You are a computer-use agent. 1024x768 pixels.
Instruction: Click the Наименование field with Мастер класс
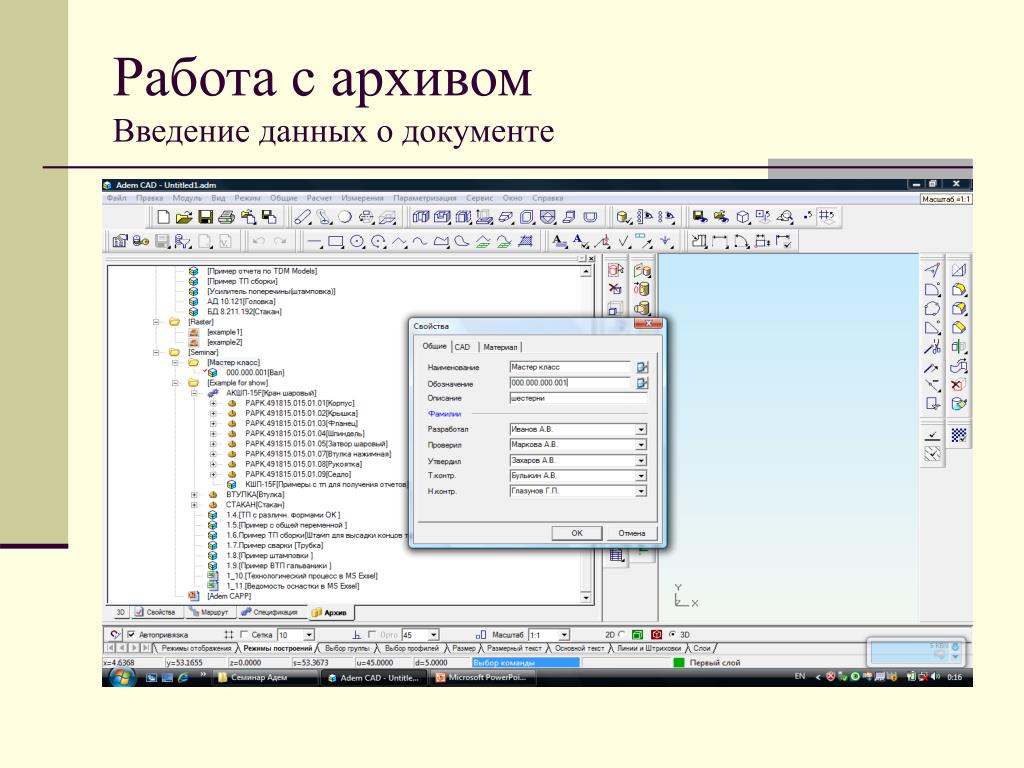[570, 367]
